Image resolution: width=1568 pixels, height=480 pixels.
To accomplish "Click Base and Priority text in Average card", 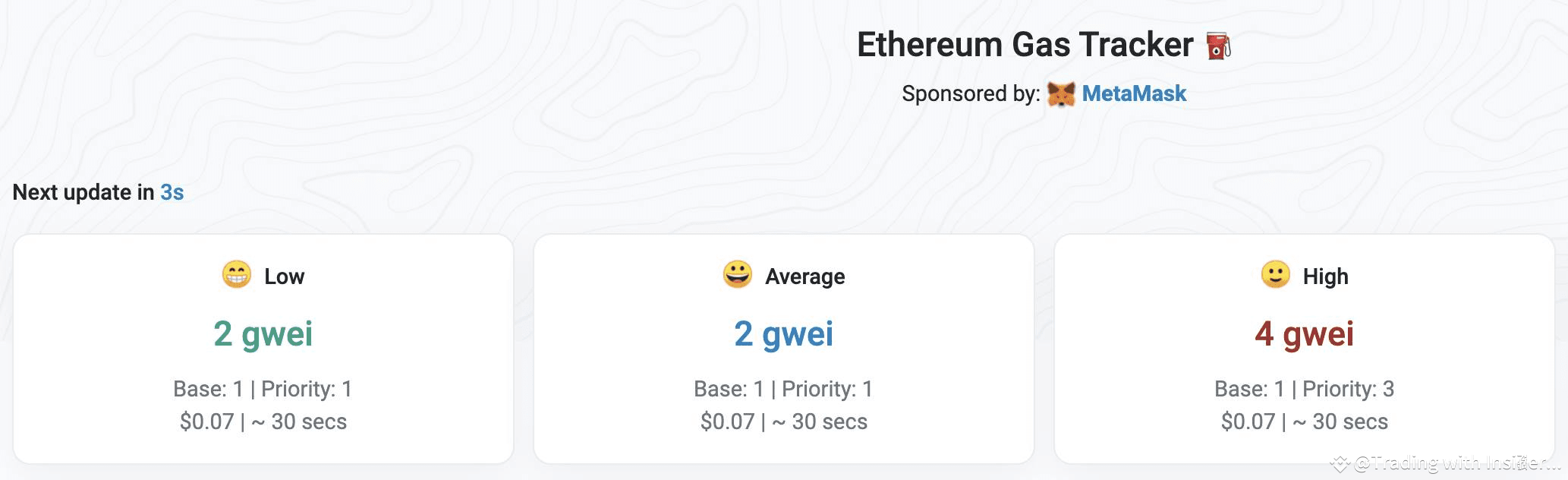I will (783, 389).
